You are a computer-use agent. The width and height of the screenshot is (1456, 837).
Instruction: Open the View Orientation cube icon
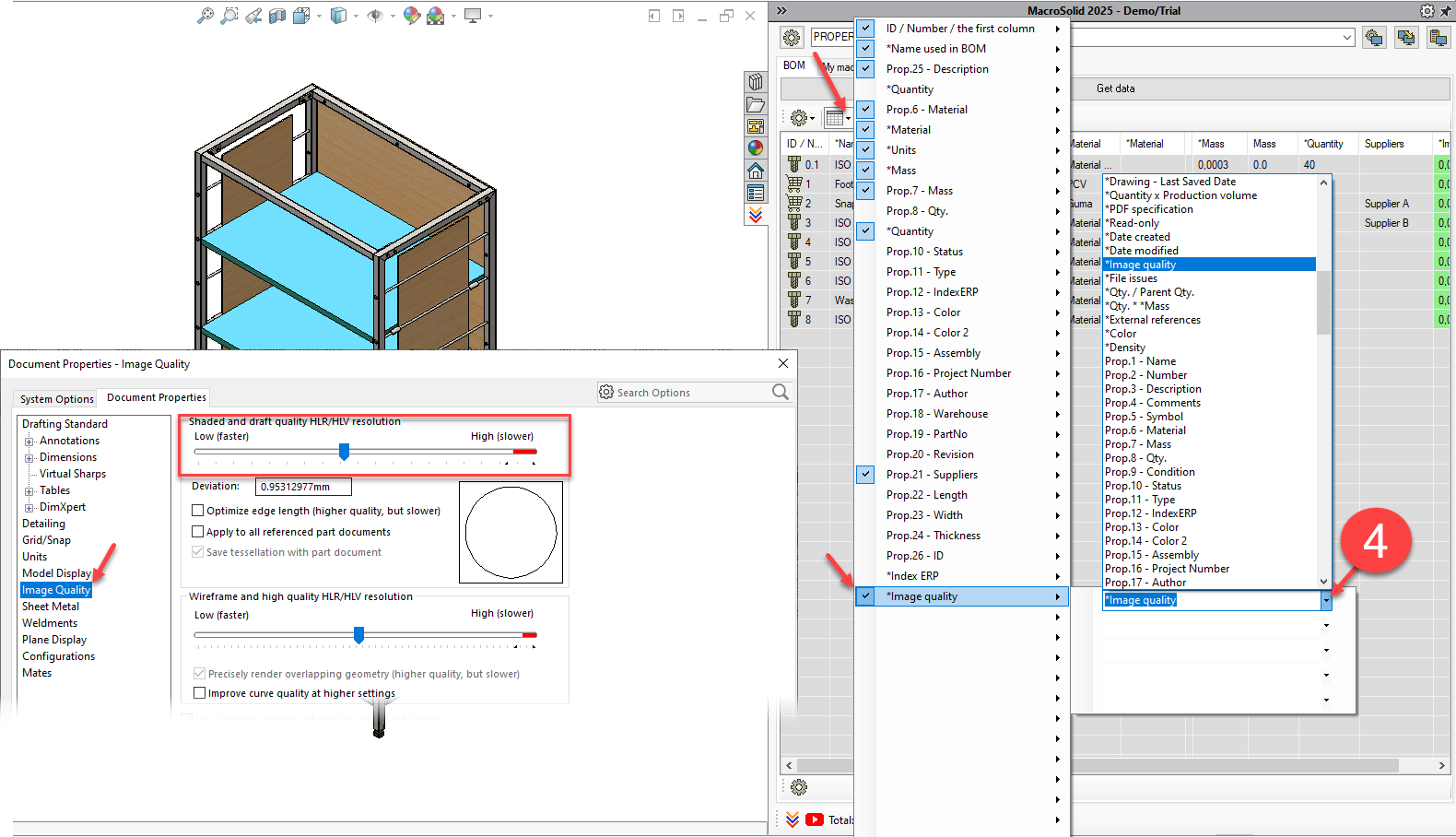tap(301, 16)
